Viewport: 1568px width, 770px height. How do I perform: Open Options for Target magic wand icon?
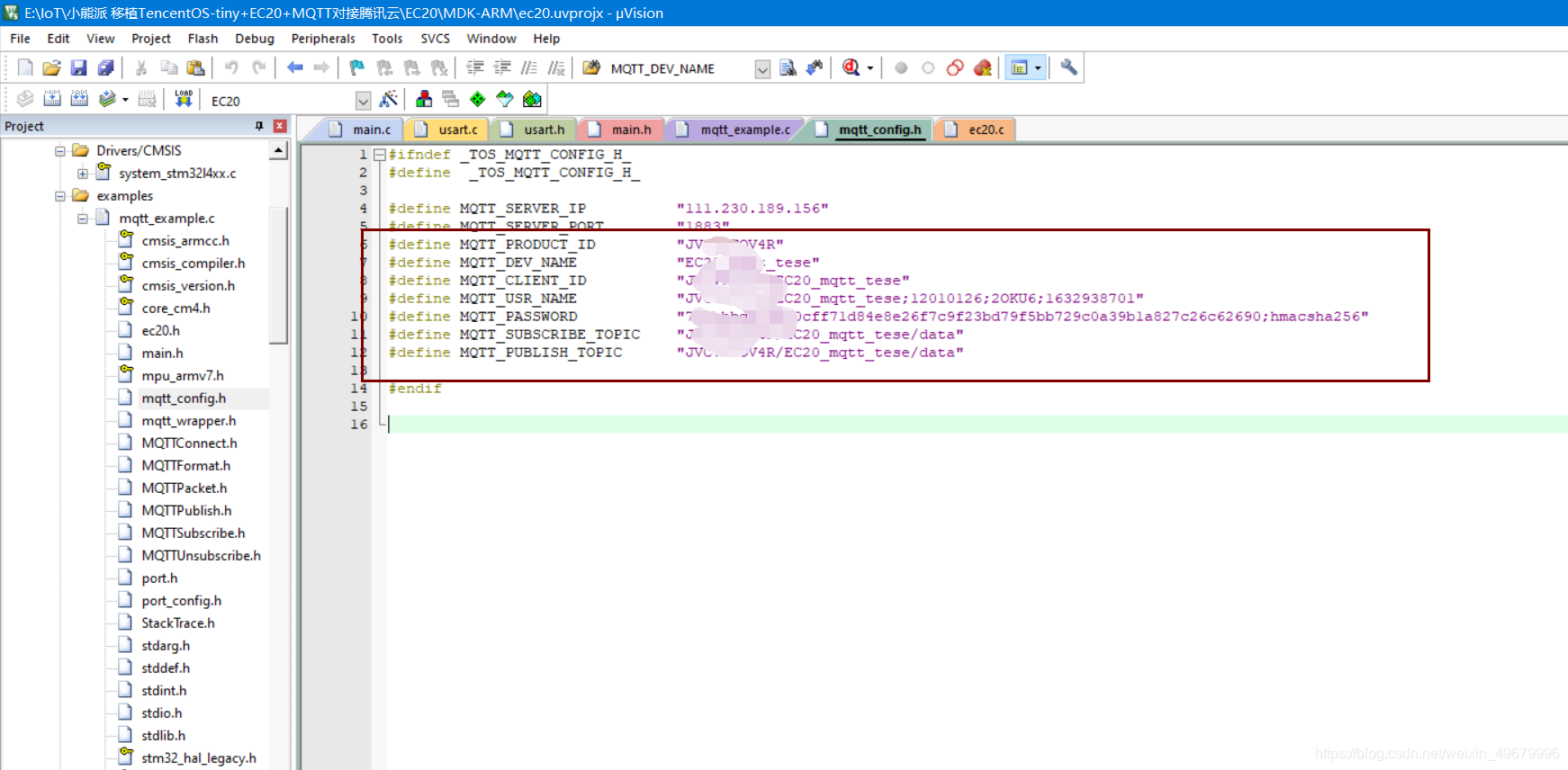389,99
